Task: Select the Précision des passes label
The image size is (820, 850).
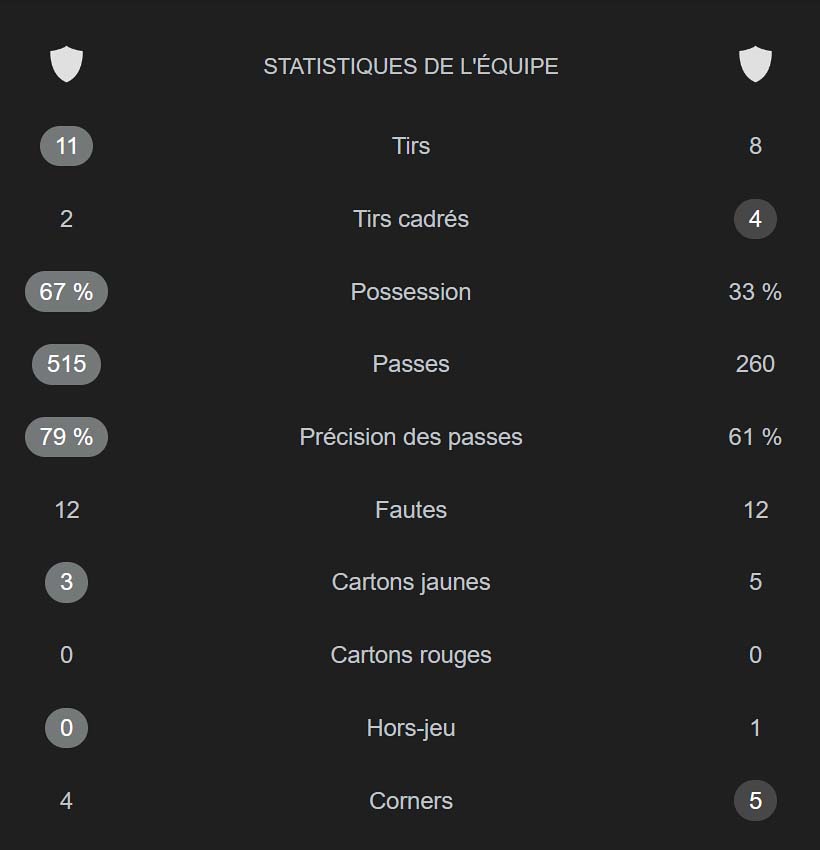Action: tap(411, 437)
